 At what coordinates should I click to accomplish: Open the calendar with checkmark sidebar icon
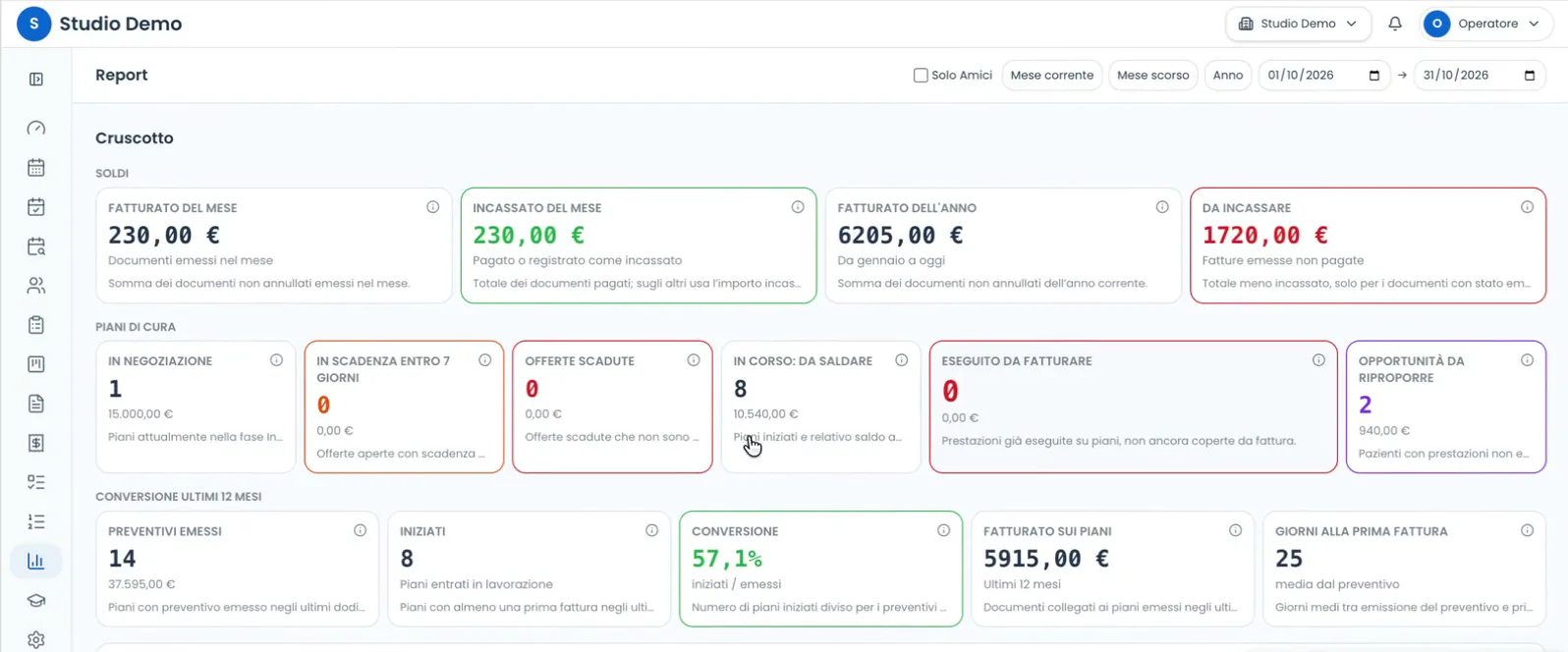point(36,207)
